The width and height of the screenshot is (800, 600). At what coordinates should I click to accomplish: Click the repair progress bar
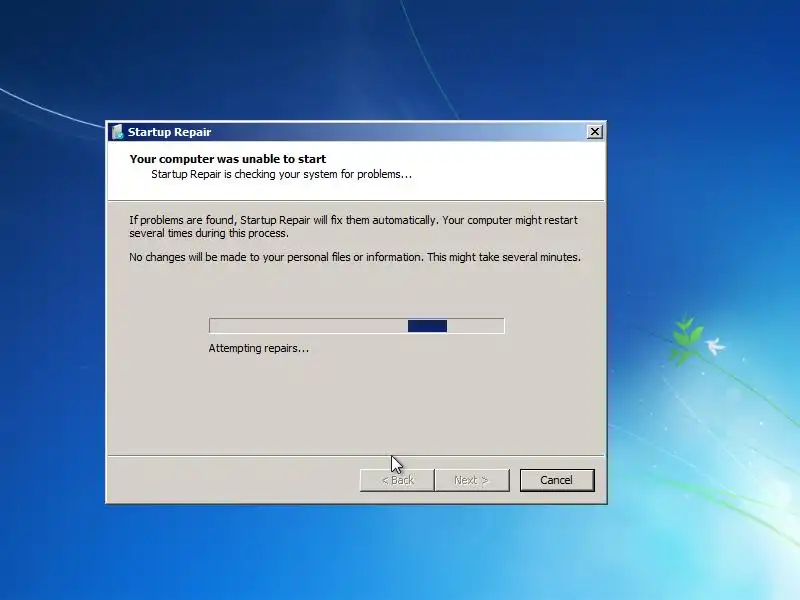point(357,326)
